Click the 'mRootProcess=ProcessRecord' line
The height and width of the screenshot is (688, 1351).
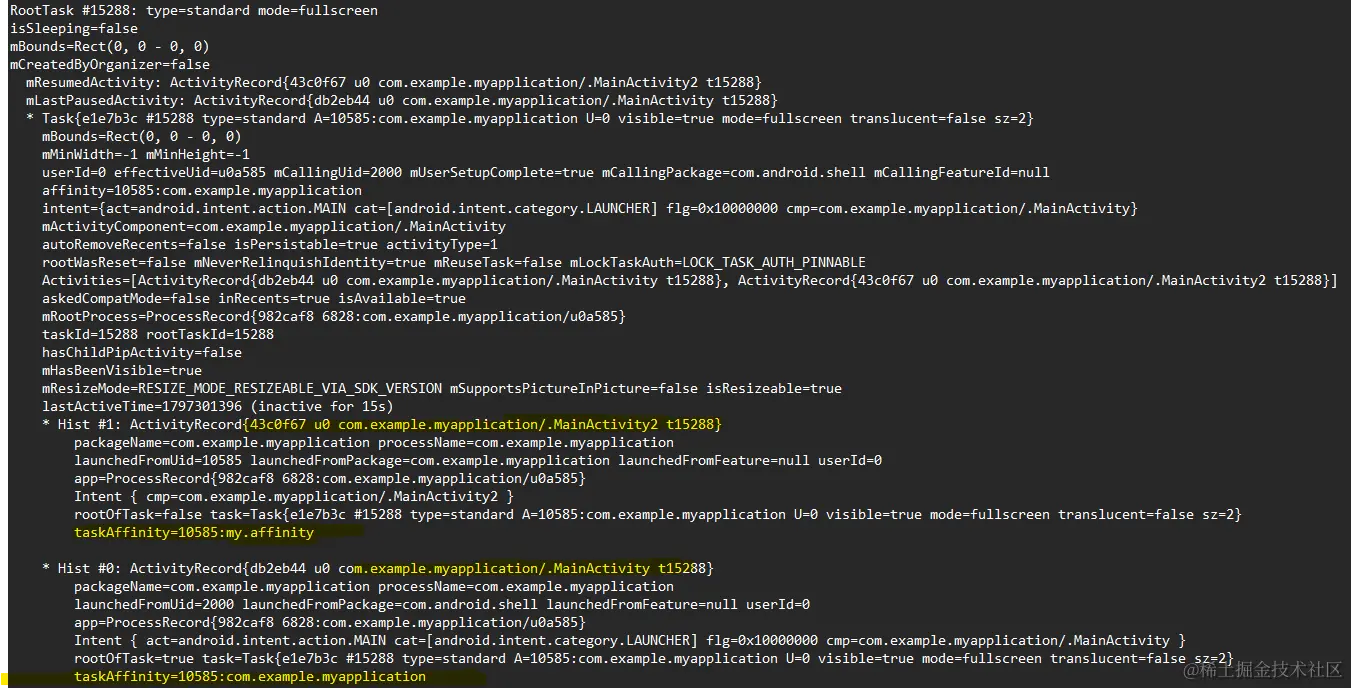point(334,317)
